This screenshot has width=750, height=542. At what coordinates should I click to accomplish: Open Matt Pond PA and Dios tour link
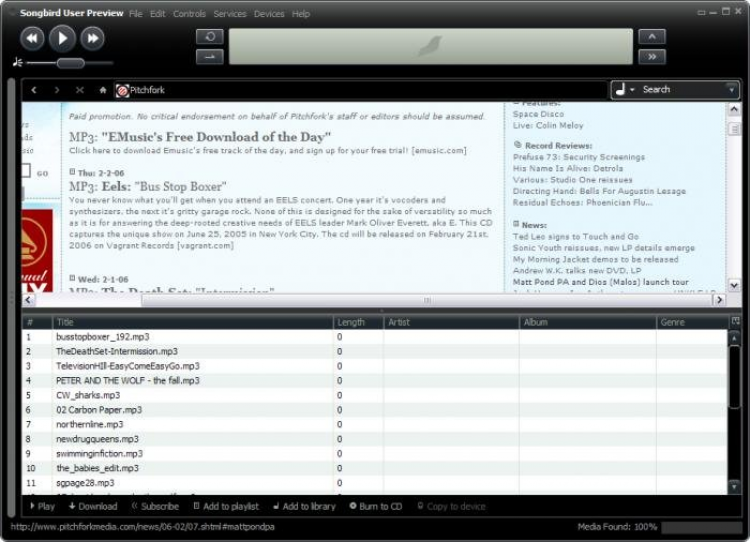click(x=601, y=282)
